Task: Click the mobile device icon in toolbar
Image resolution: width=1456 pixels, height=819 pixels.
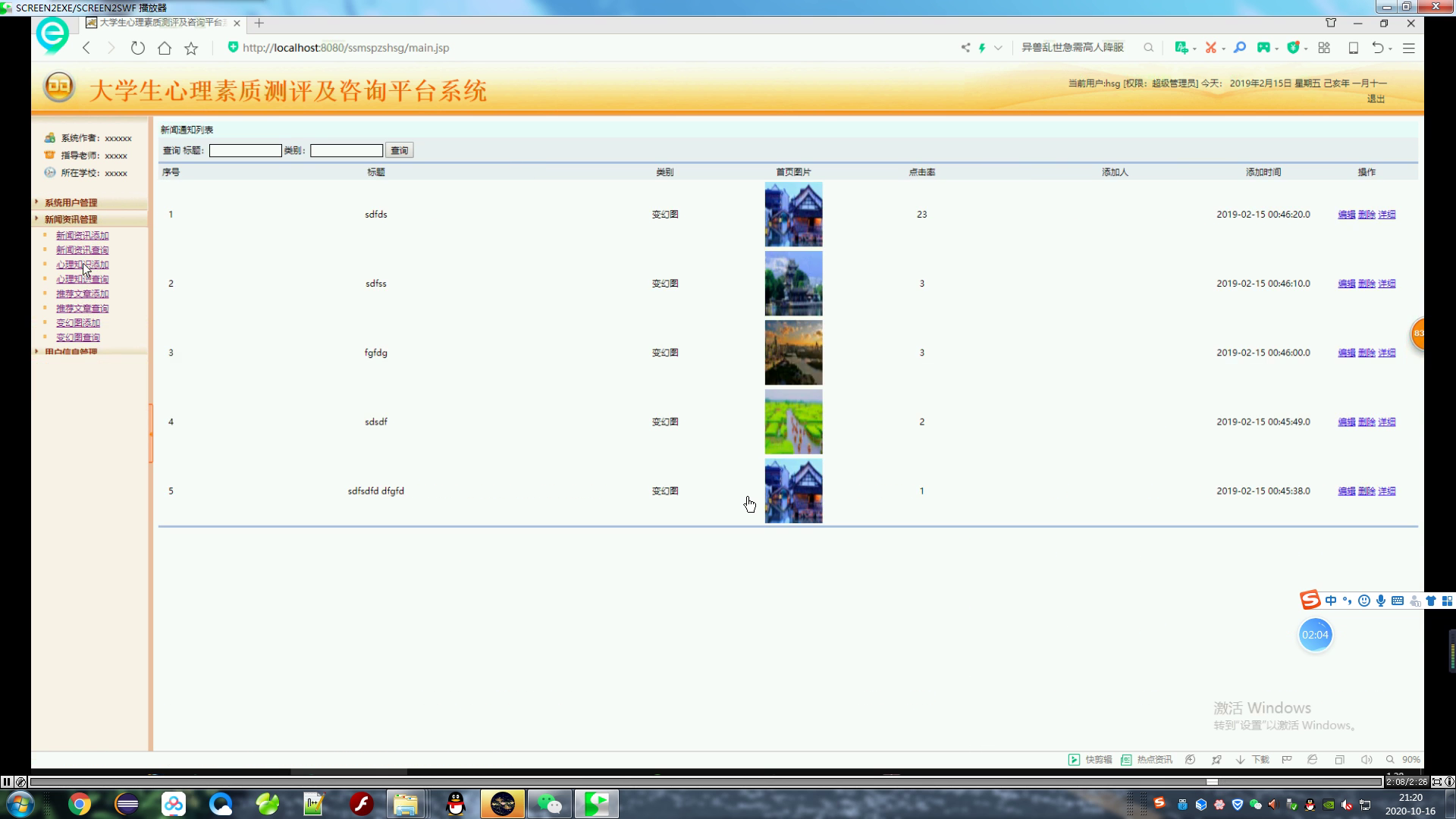Action: click(x=1353, y=48)
